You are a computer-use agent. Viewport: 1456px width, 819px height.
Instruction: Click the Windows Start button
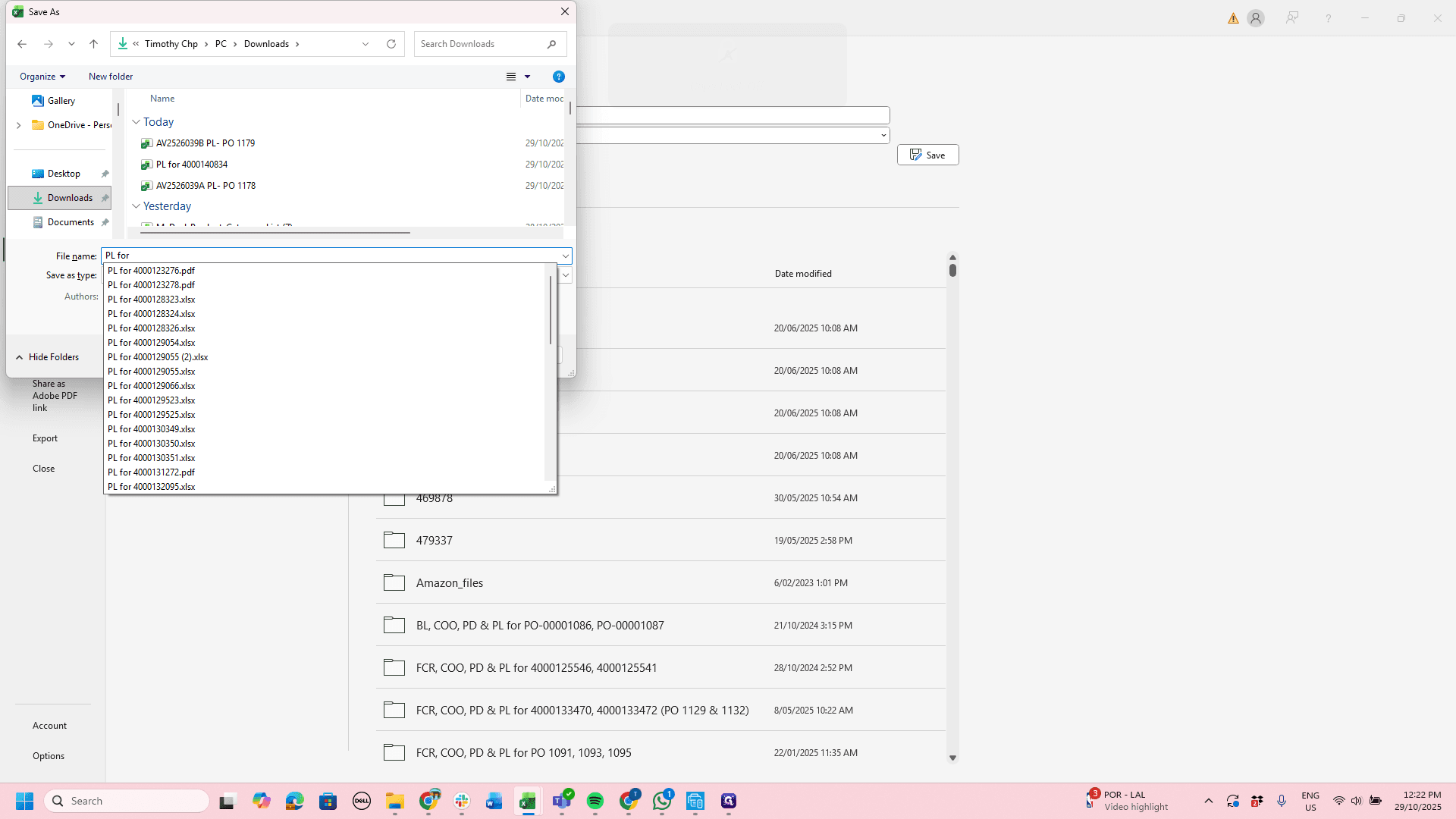pyautogui.click(x=24, y=801)
